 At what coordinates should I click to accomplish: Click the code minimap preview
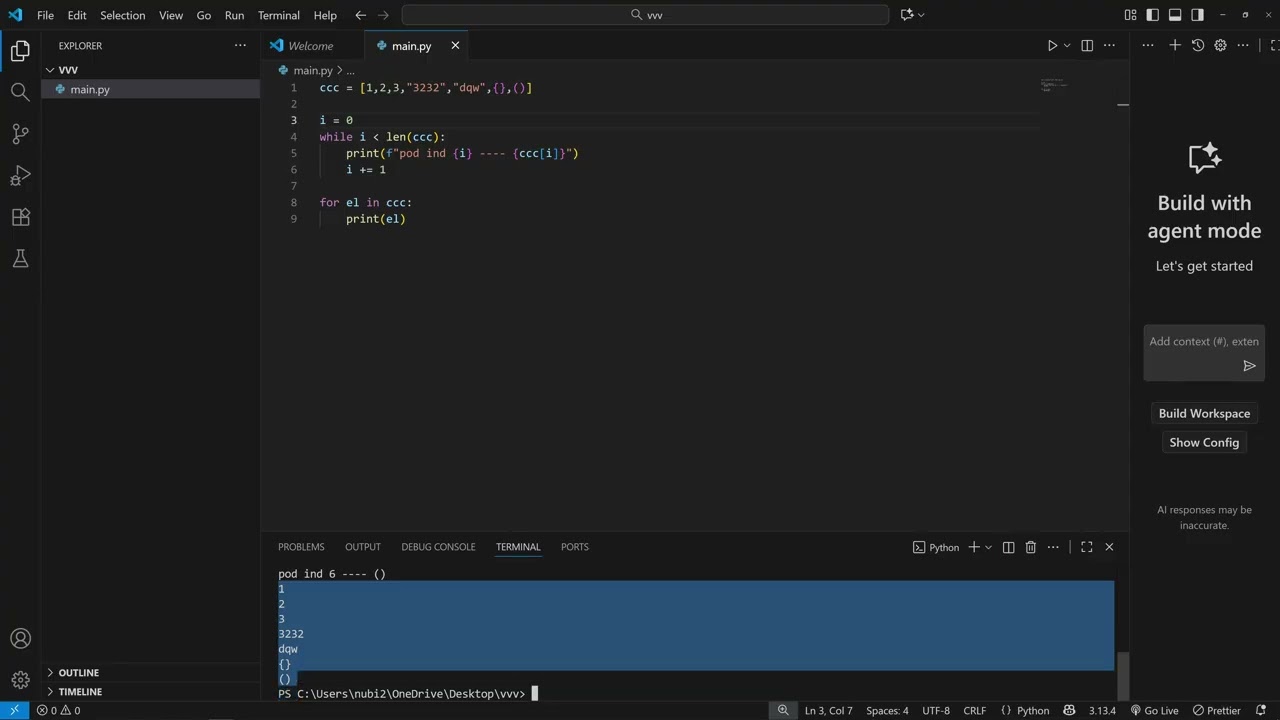(x=1055, y=85)
